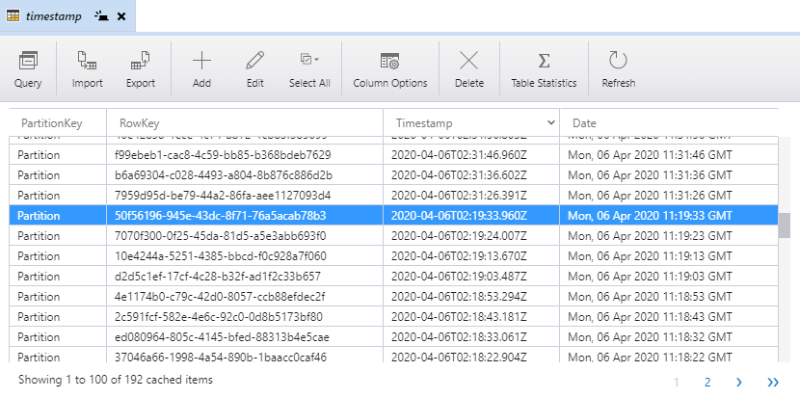Image resolution: width=800 pixels, height=398 pixels.
Task: Click timestamp 2020-04-06T02:19:03.487Z
Action: [459, 276]
